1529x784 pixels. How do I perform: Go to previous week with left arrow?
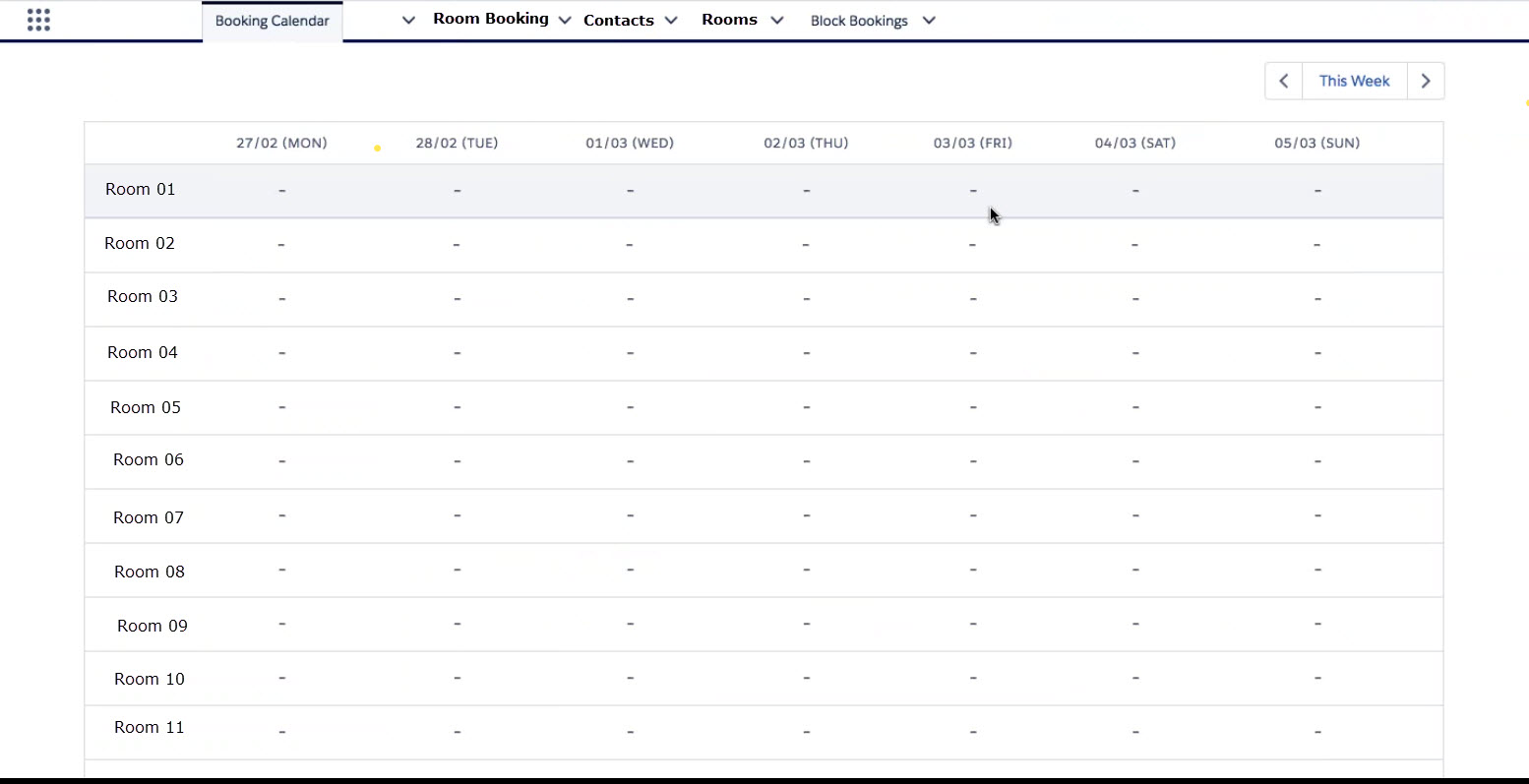(x=1283, y=81)
